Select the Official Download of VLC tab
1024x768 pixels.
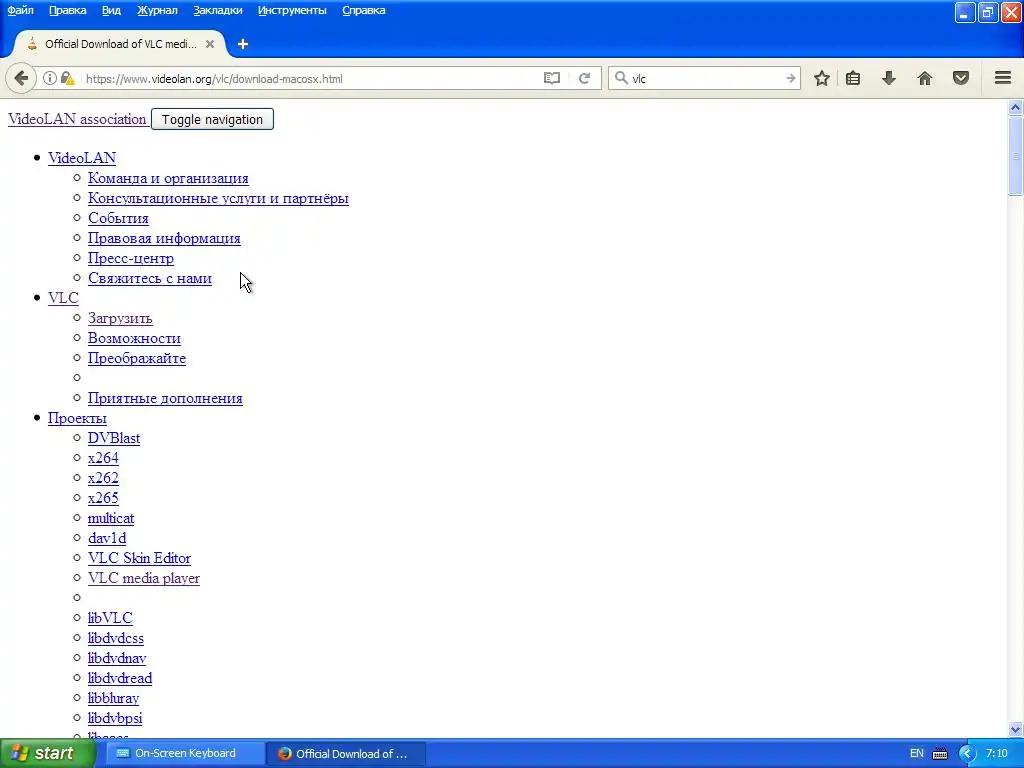(x=120, y=44)
